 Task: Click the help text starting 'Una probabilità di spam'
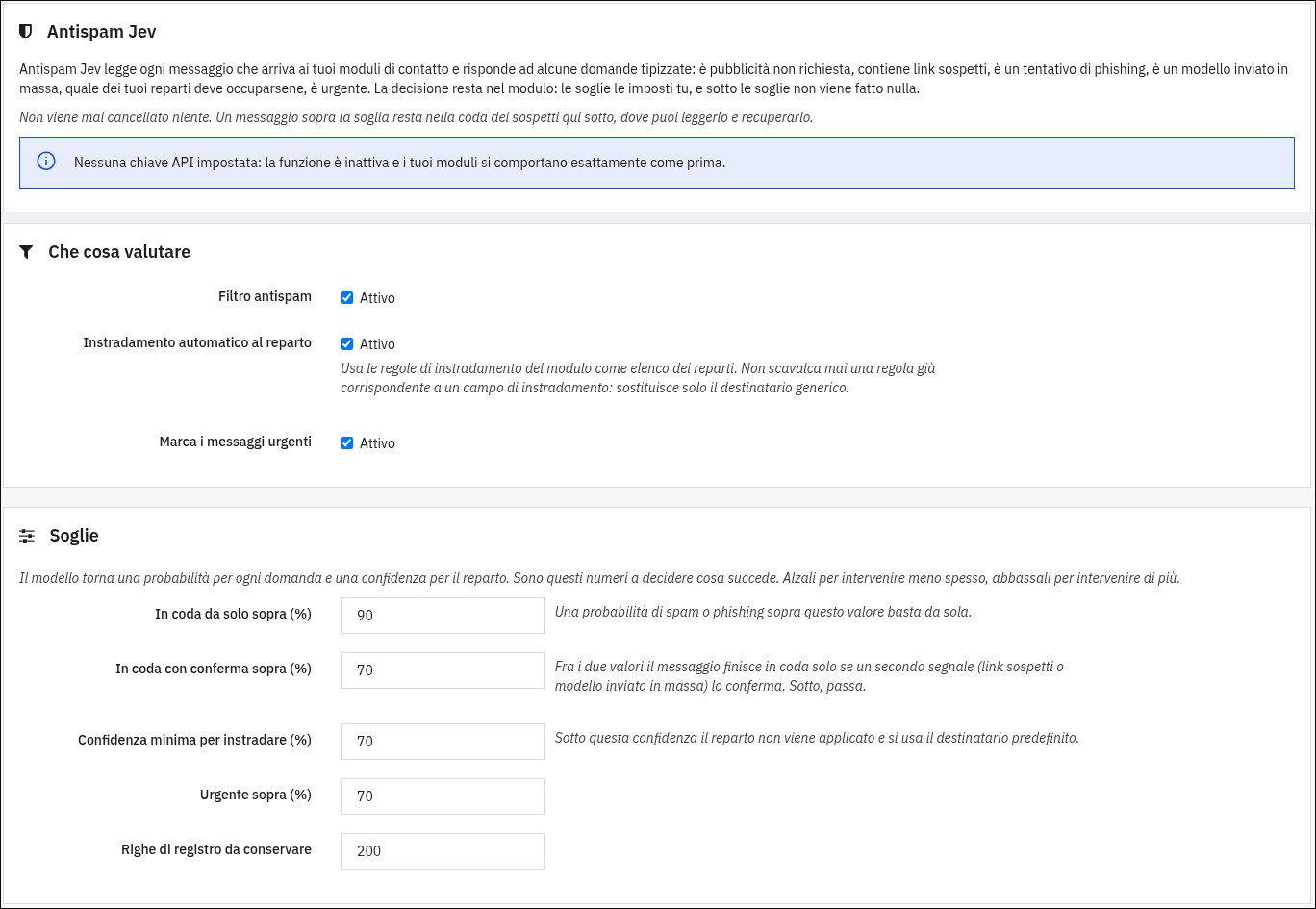click(x=763, y=612)
